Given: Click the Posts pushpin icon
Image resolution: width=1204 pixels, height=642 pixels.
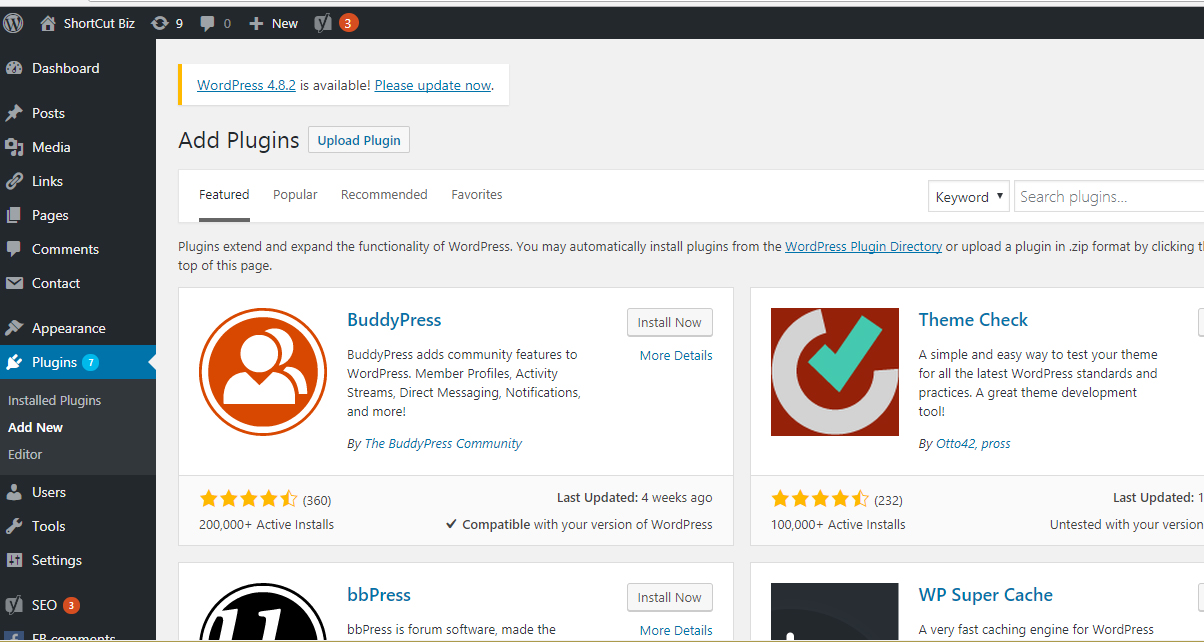Looking at the screenshot, I should (14, 113).
